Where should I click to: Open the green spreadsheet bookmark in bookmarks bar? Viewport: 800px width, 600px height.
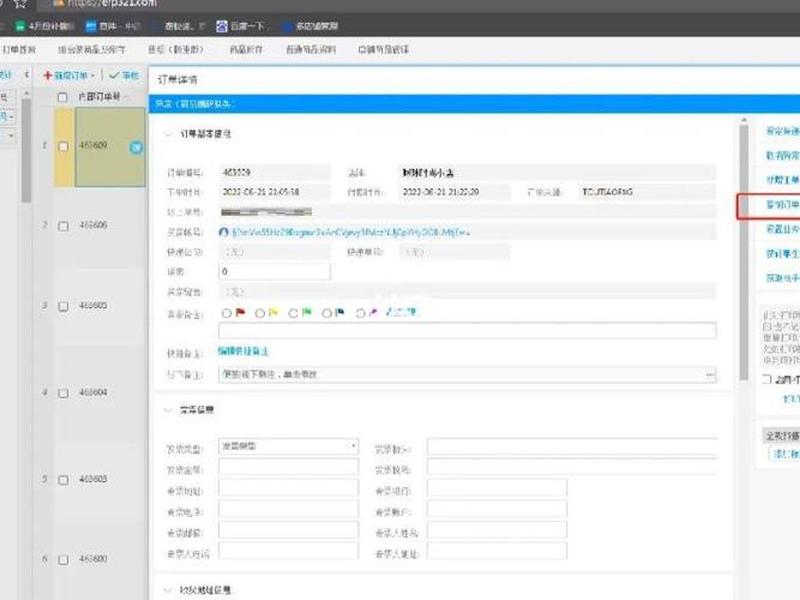(20, 26)
